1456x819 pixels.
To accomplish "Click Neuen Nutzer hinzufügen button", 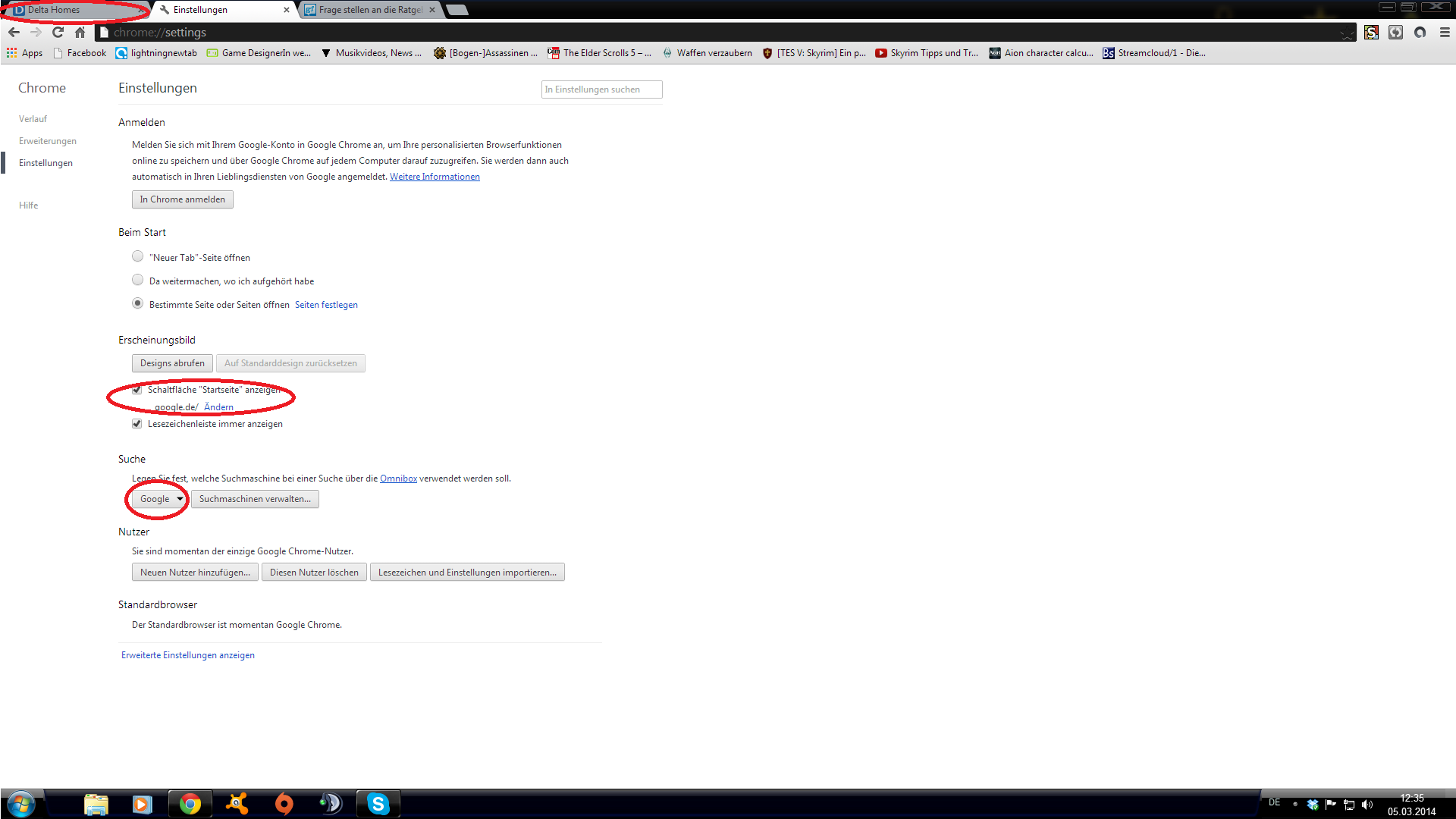I will pos(195,573).
